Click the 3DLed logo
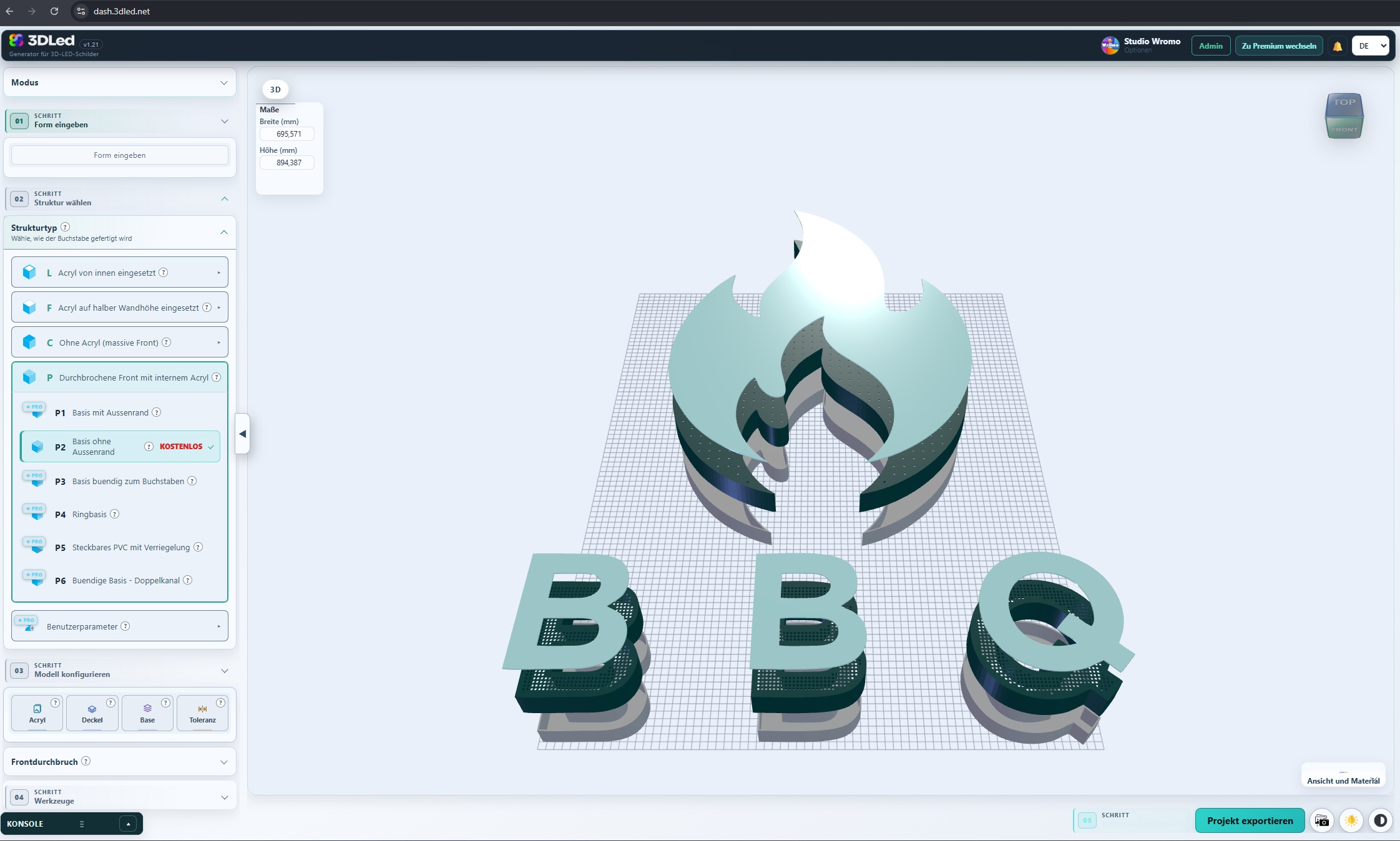The height and width of the screenshot is (841, 1400). click(42, 41)
